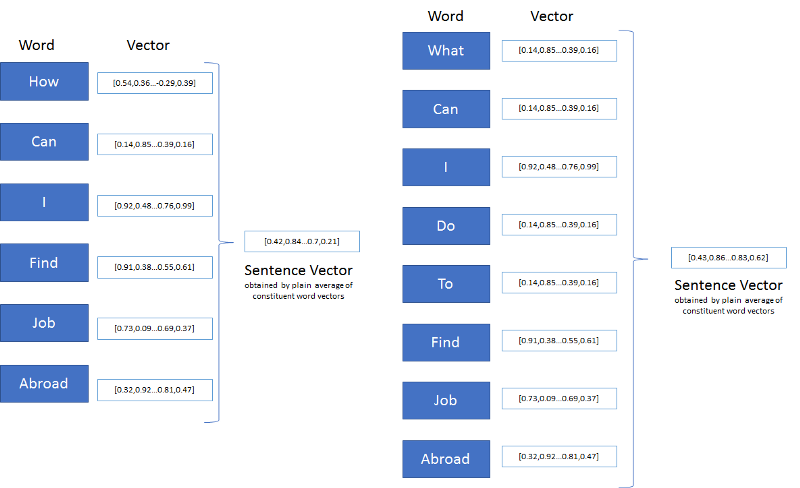800x488 pixels.
Task: Click the blue "How" word box
Action: coord(44,82)
